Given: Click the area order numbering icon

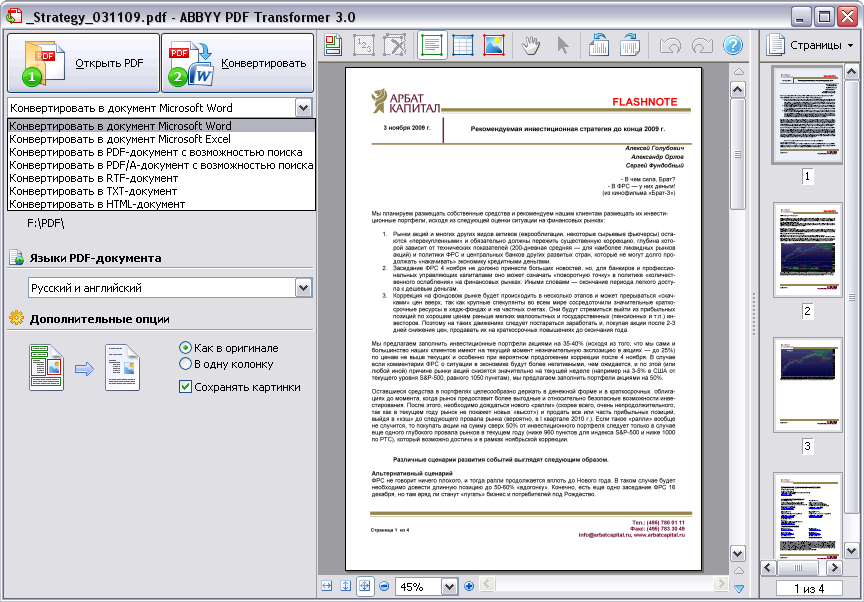Looking at the screenshot, I should pos(364,45).
